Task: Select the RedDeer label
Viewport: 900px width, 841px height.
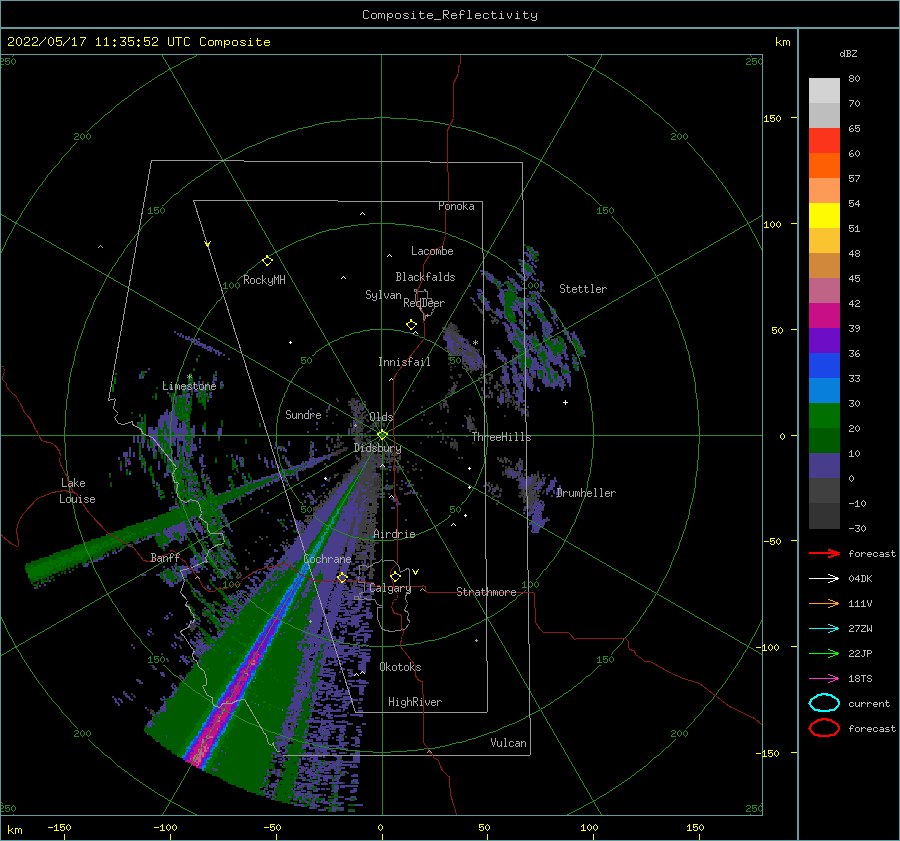Action: coord(424,303)
